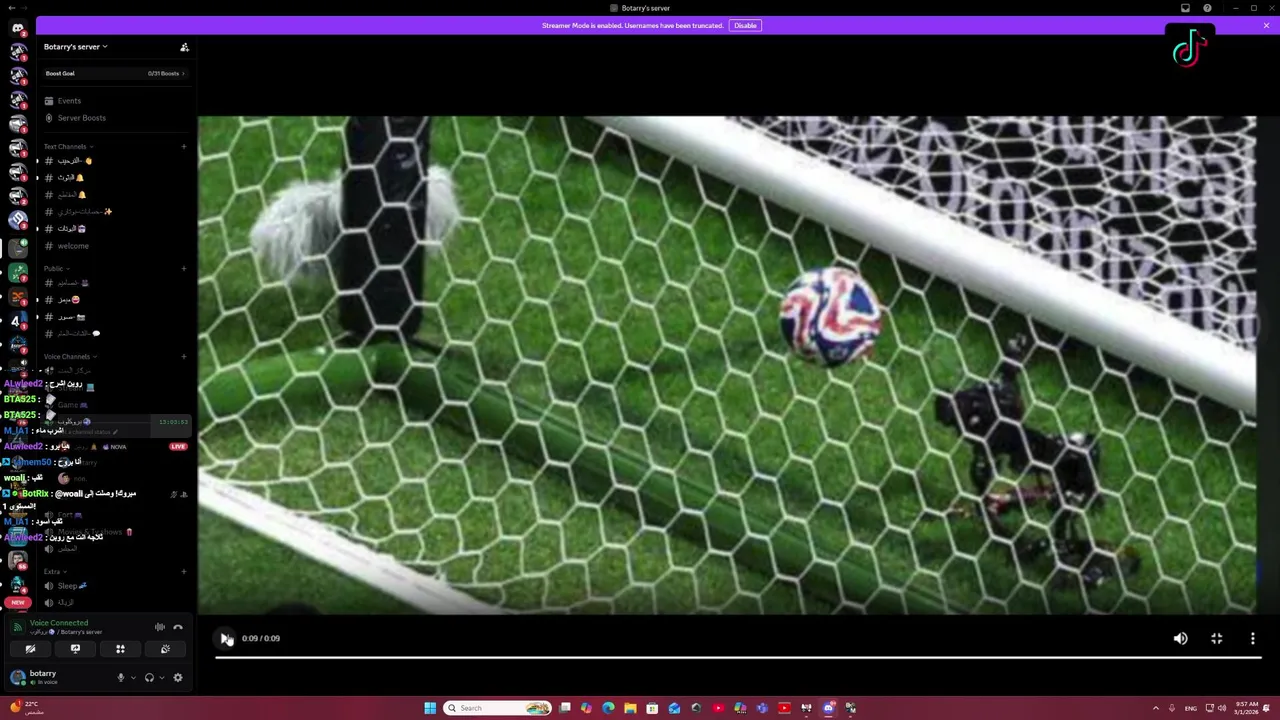Viewport: 1280px width, 720px height.
Task: Add a channel to the Extra category
Action: point(184,571)
